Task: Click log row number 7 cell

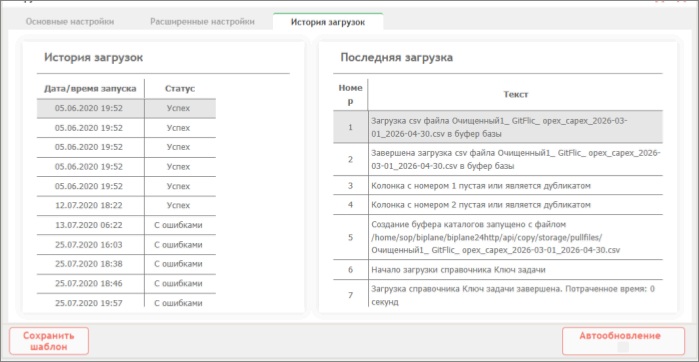Action: [350, 294]
